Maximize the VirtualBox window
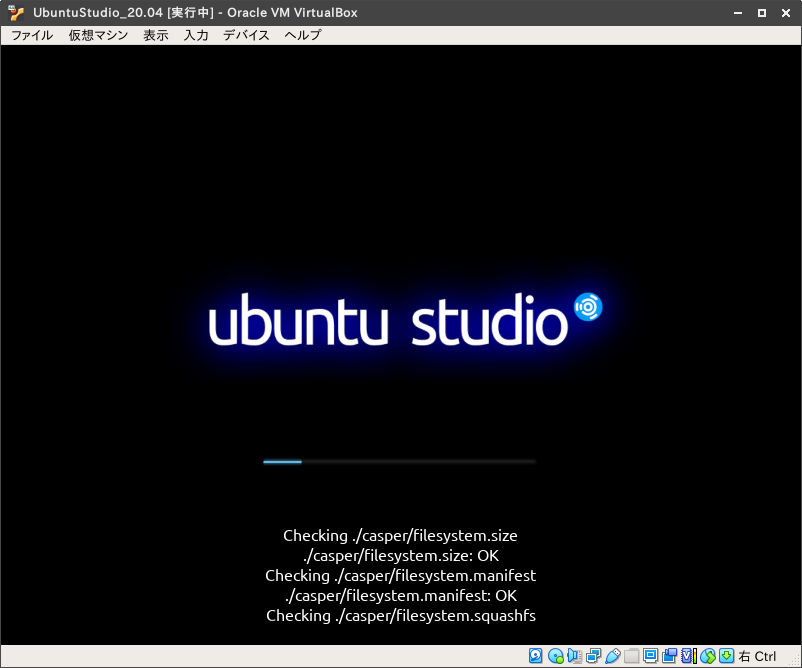 click(x=762, y=13)
